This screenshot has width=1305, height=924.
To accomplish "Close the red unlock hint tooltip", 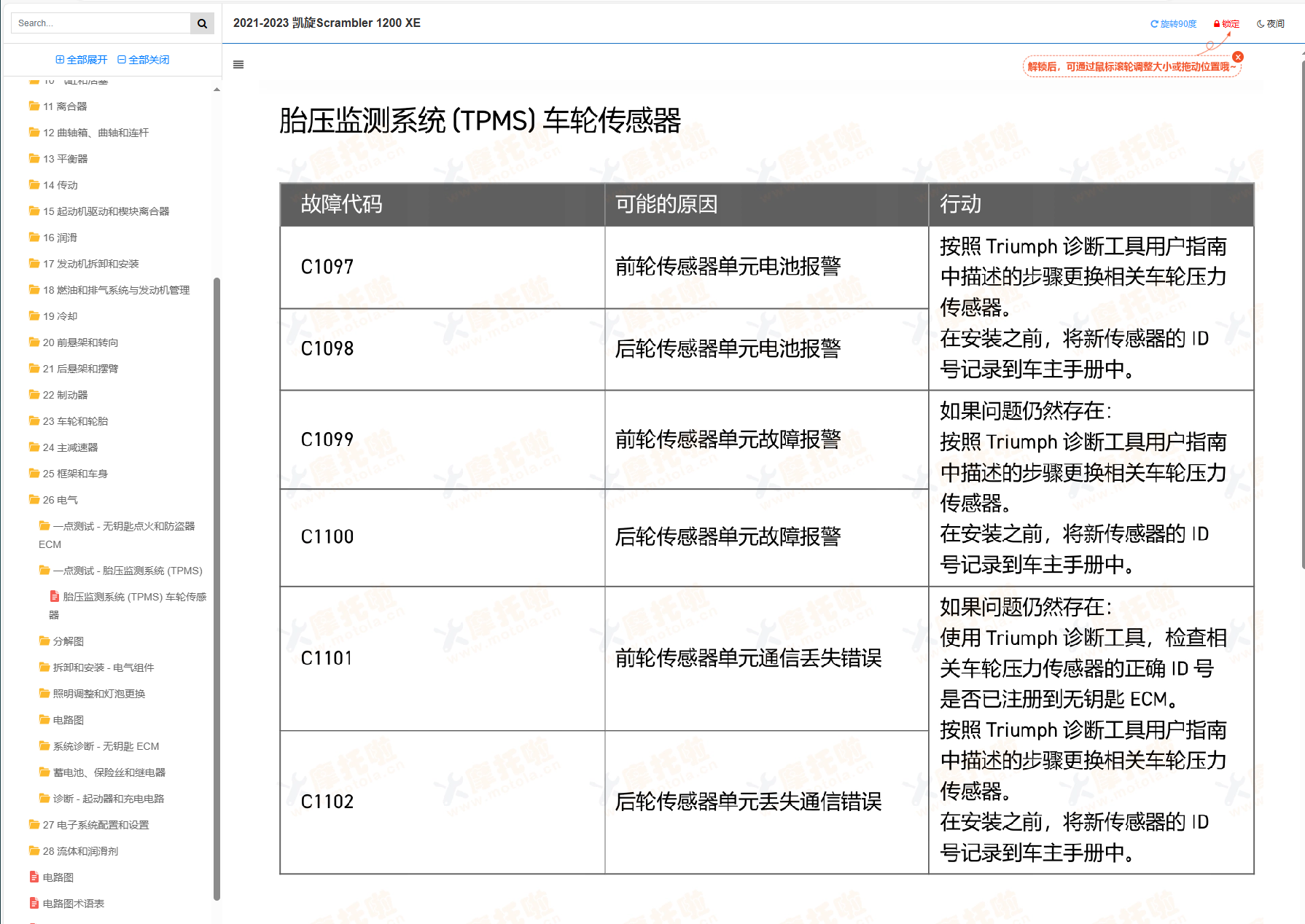I will click(1238, 57).
